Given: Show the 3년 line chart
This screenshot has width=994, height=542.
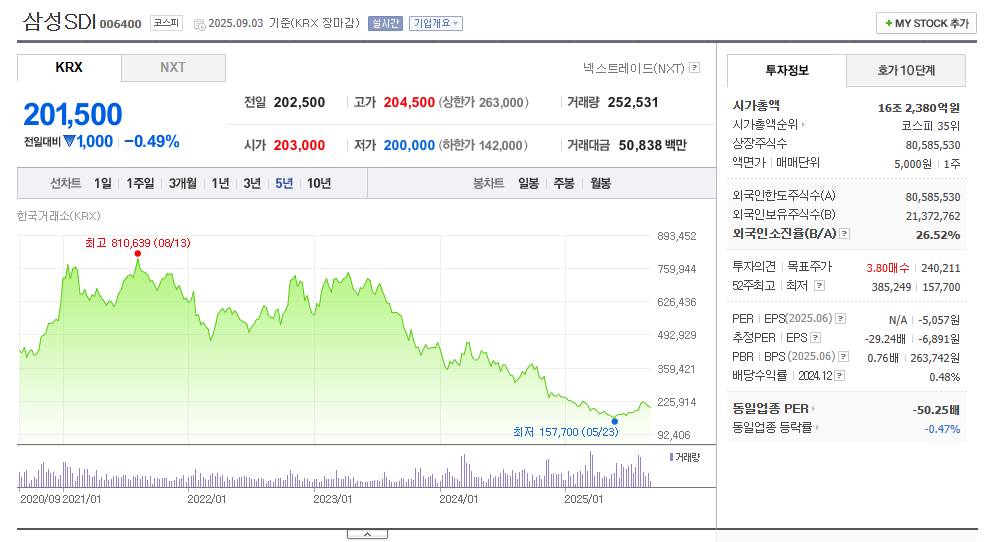Looking at the screenshot, I should [252, 183].
